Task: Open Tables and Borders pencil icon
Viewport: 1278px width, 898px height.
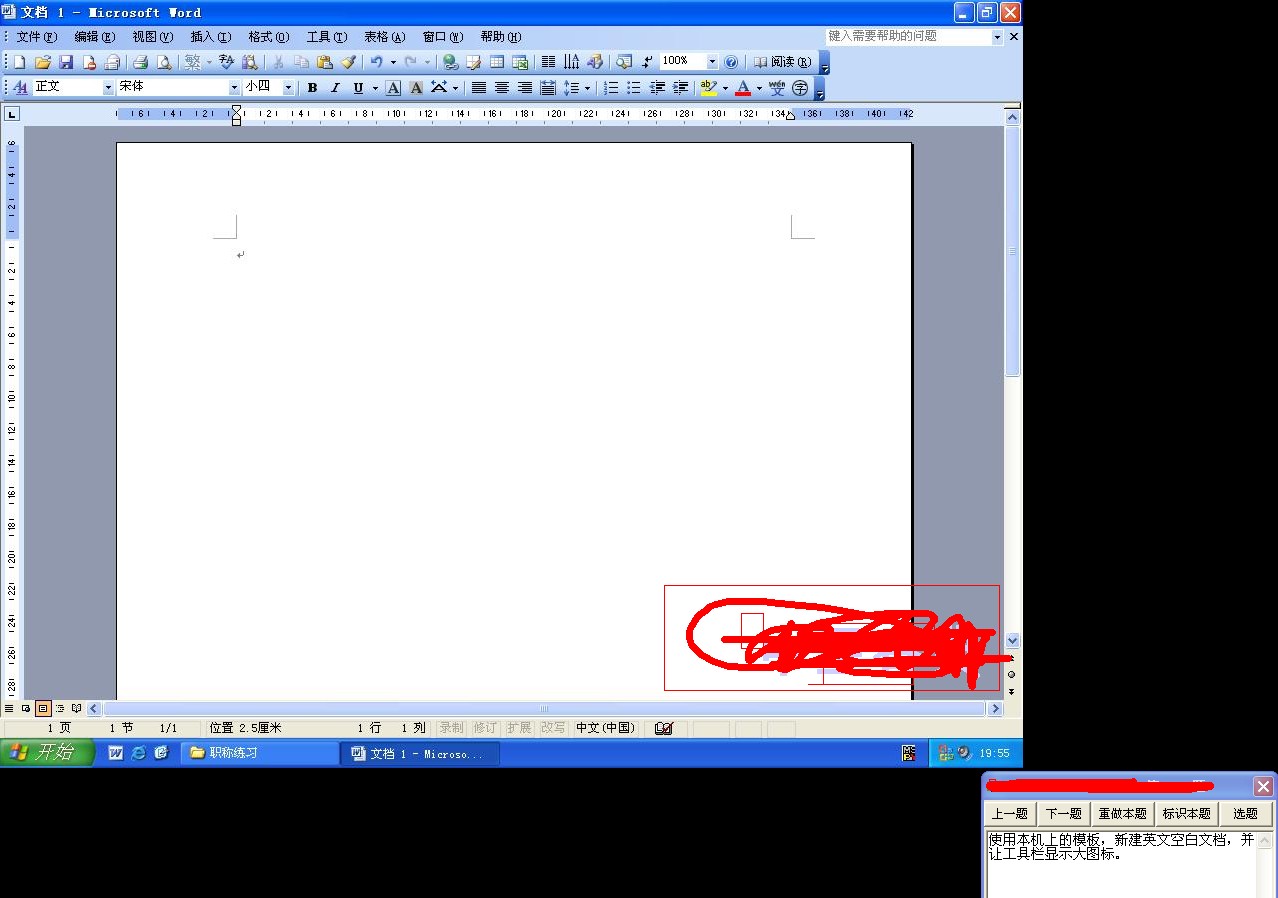Action: coord(473,62)
